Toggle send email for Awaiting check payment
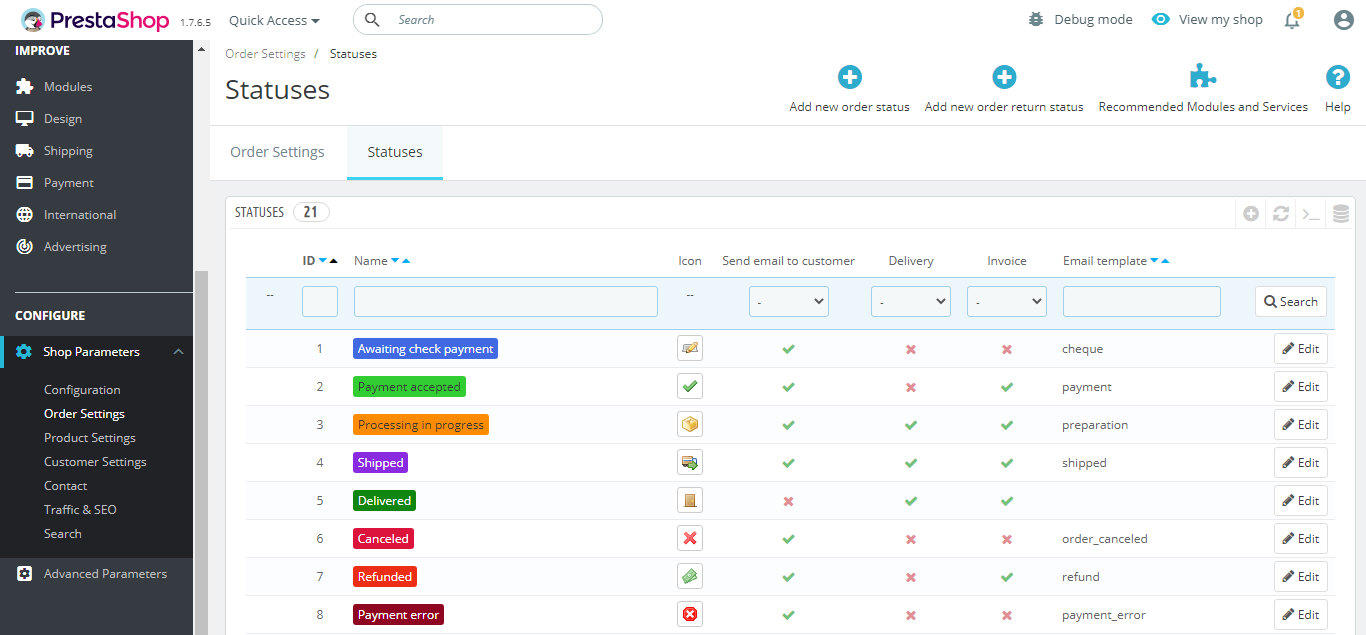The height and width of the screenshot is (635, 1366). click(x=788, y=349)
